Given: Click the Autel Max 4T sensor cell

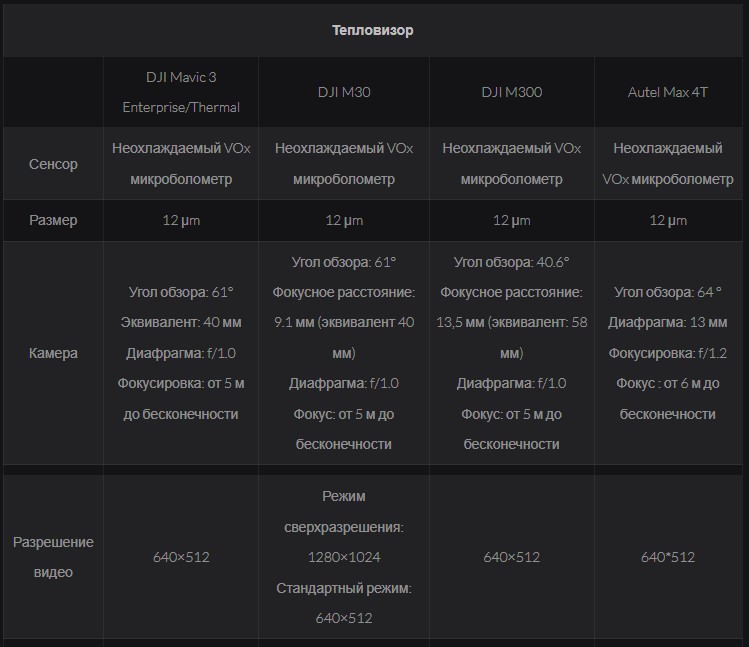Looking at the screenshot, I should pyautogui.click(x=668, y=163).
